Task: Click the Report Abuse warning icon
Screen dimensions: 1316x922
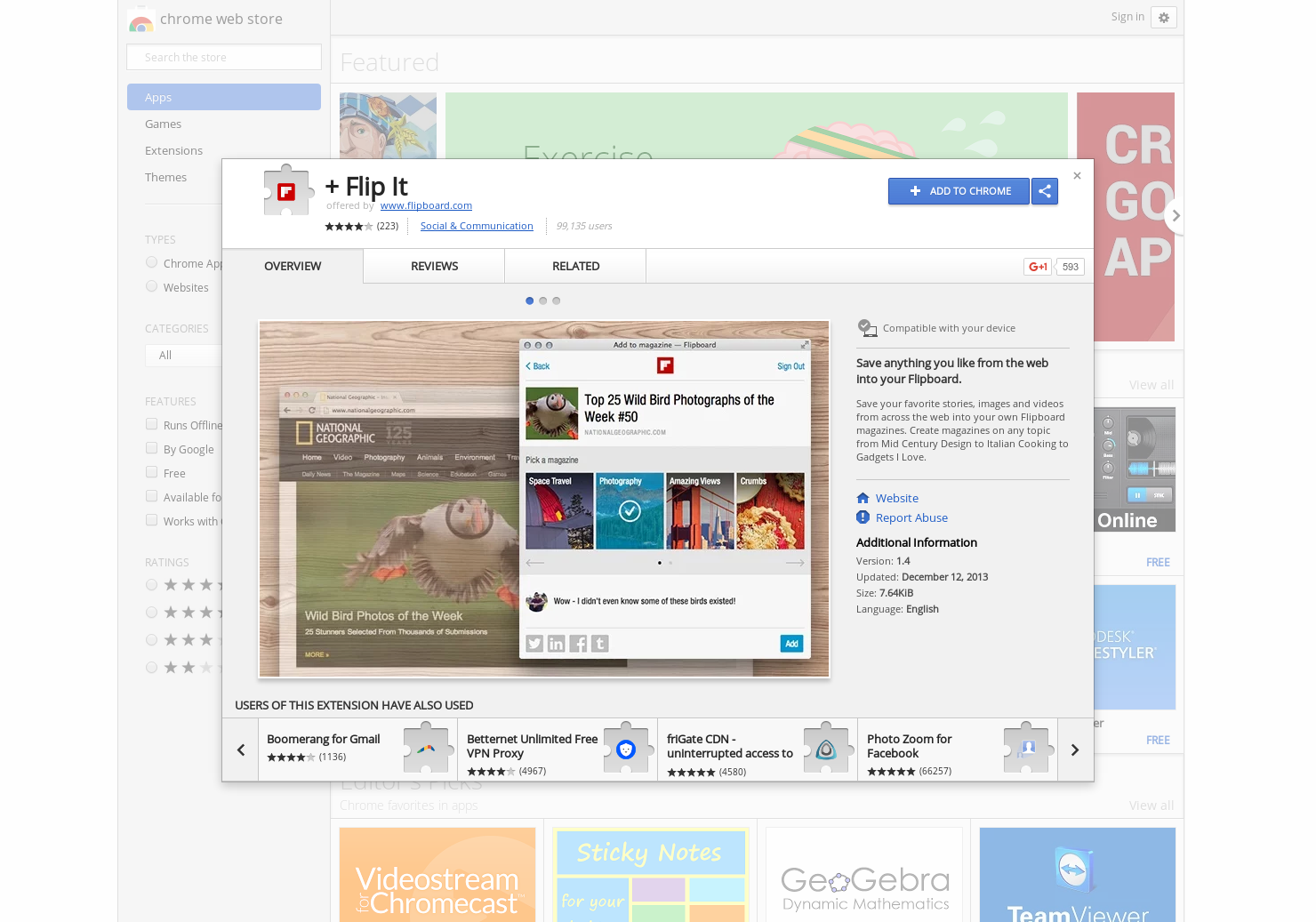Action: coord(863,517)
